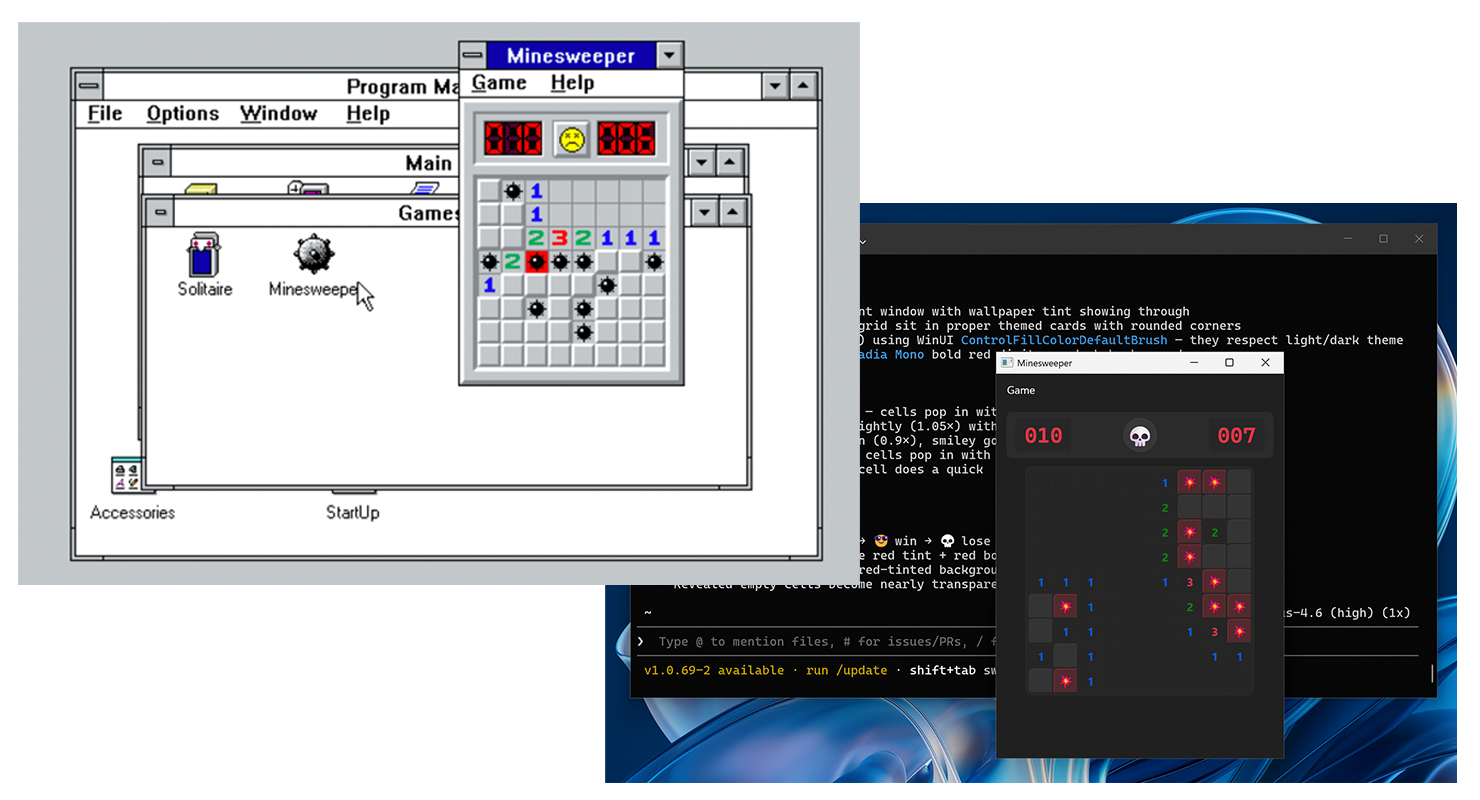Image resolution: width=1480 pixels, height=800 pixels.
Task: Click the red 3 cell in classic Minesweeper
Action: (560, 238)
